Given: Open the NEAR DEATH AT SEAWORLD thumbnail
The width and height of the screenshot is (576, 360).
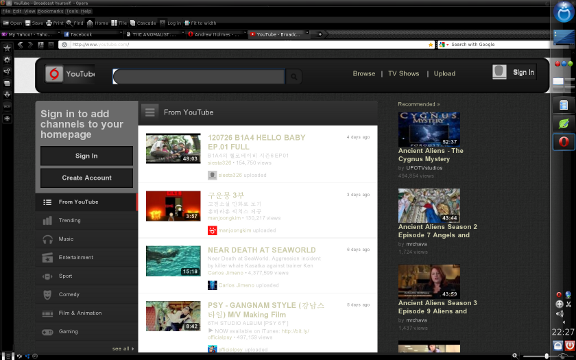Looking at the screenshot, I should point(173,261).
